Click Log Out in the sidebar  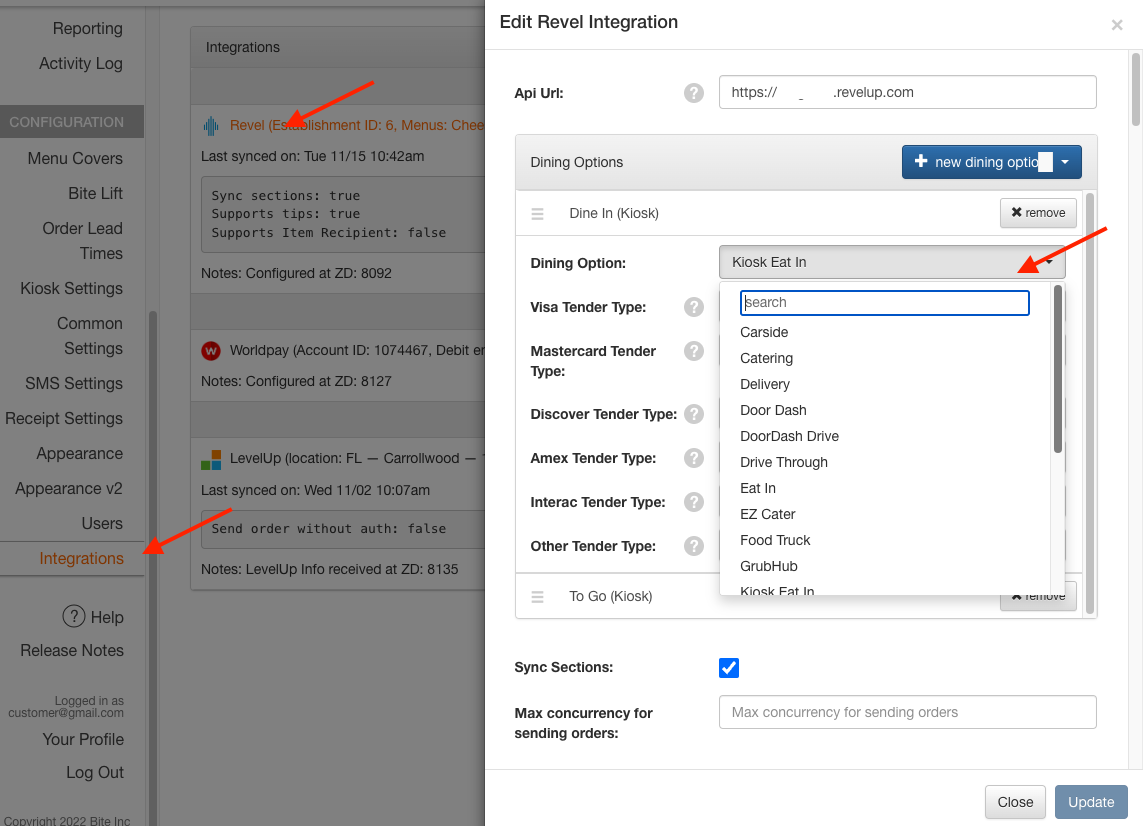[x=95, y=772]
